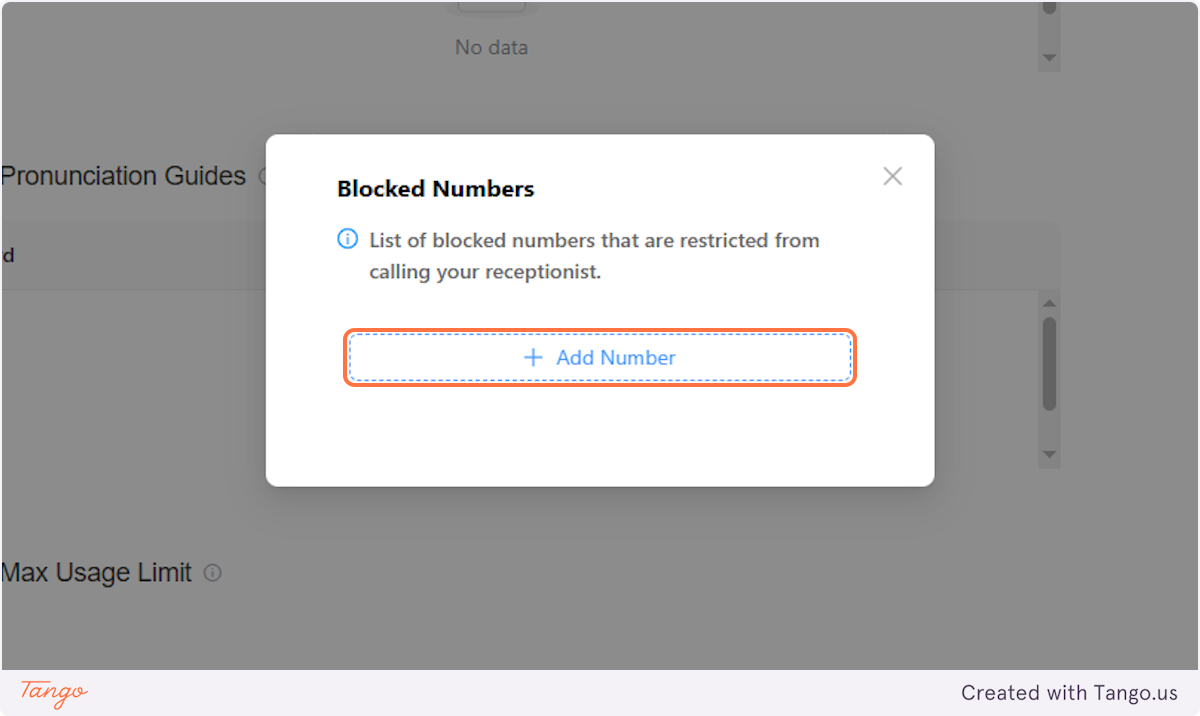1200x716 pixels.
Task: Close the Blocked Numbers dialog
Action: (892, 175)
